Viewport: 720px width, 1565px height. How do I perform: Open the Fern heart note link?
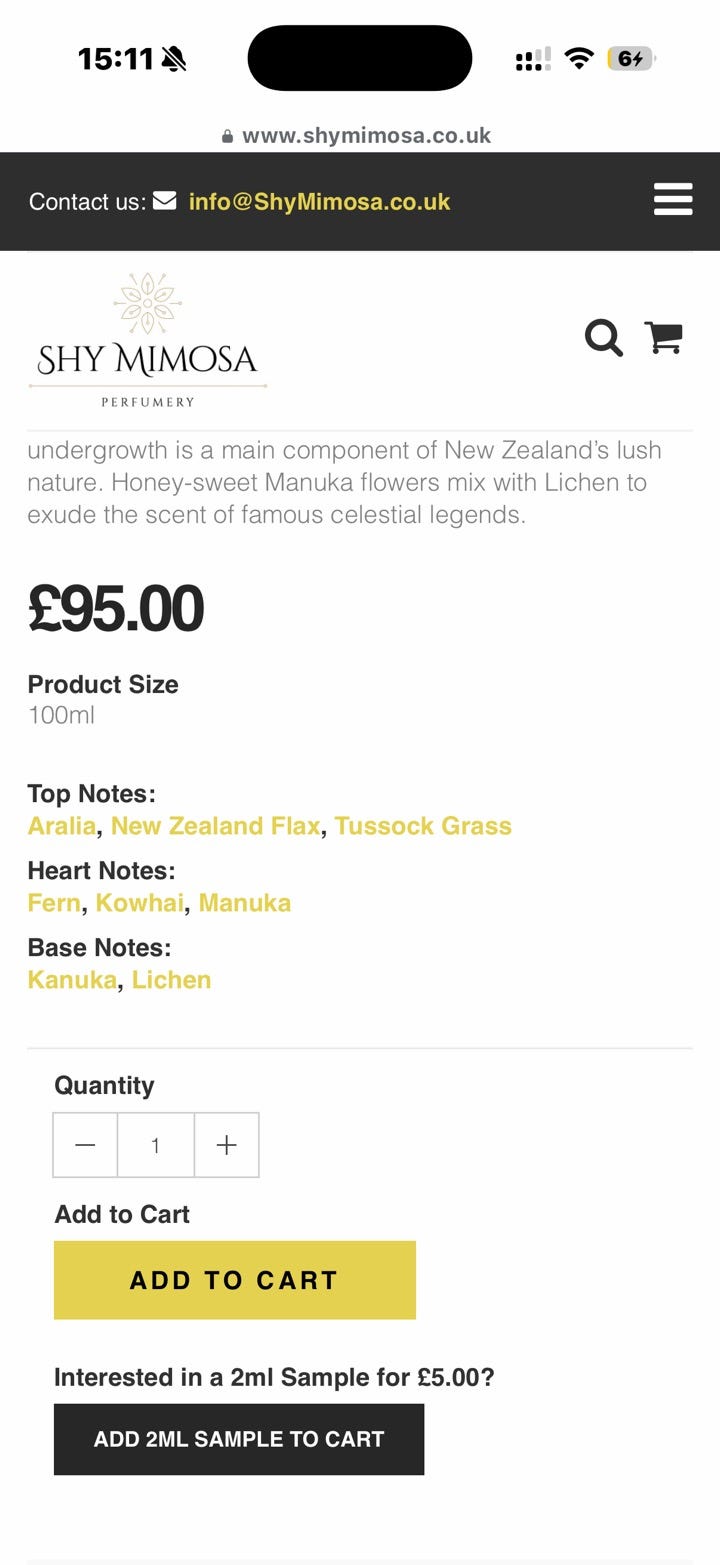pyautogui.click(x=54, y=903)
